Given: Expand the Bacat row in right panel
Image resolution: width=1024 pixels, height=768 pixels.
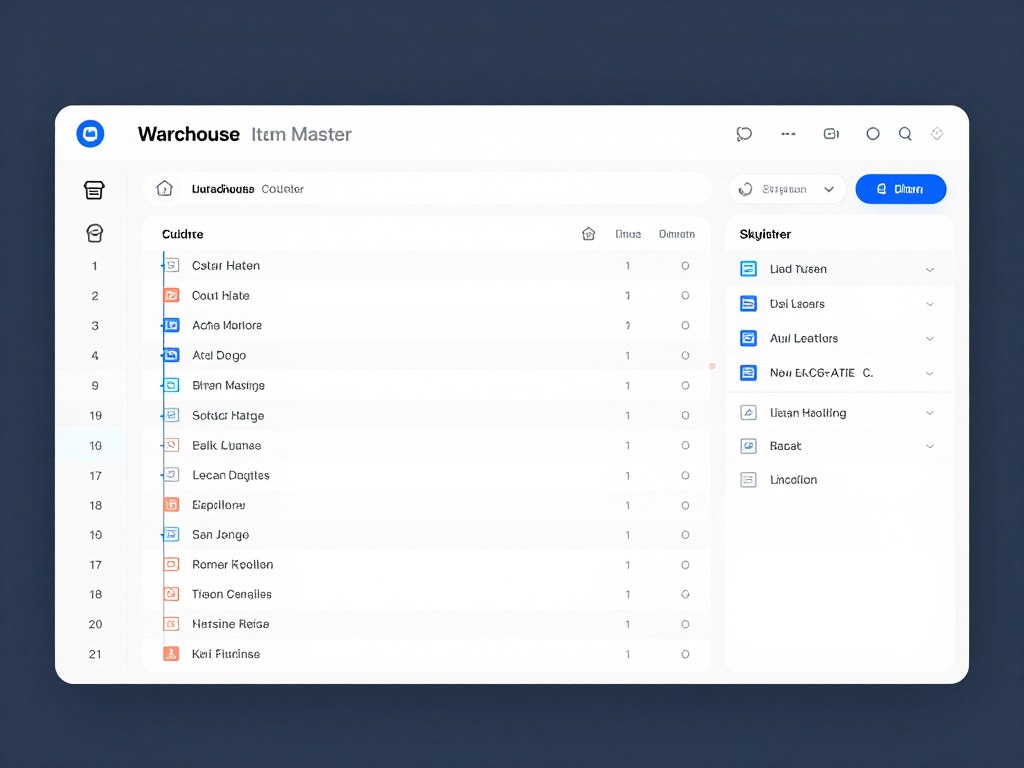Looking at the screenshot, I should pos(930,446).
